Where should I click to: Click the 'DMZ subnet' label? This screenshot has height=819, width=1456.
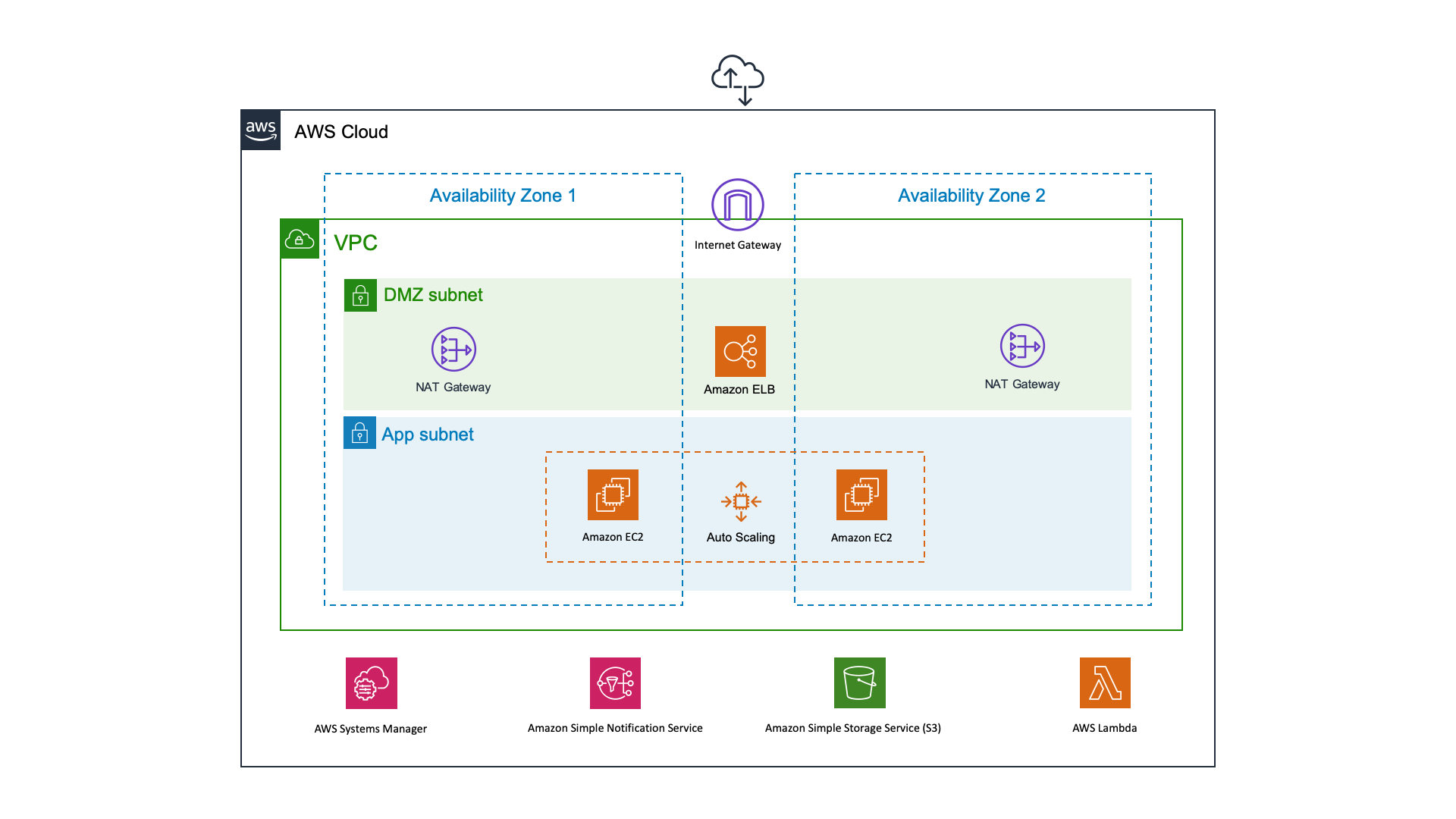click(x=433, y=295)
